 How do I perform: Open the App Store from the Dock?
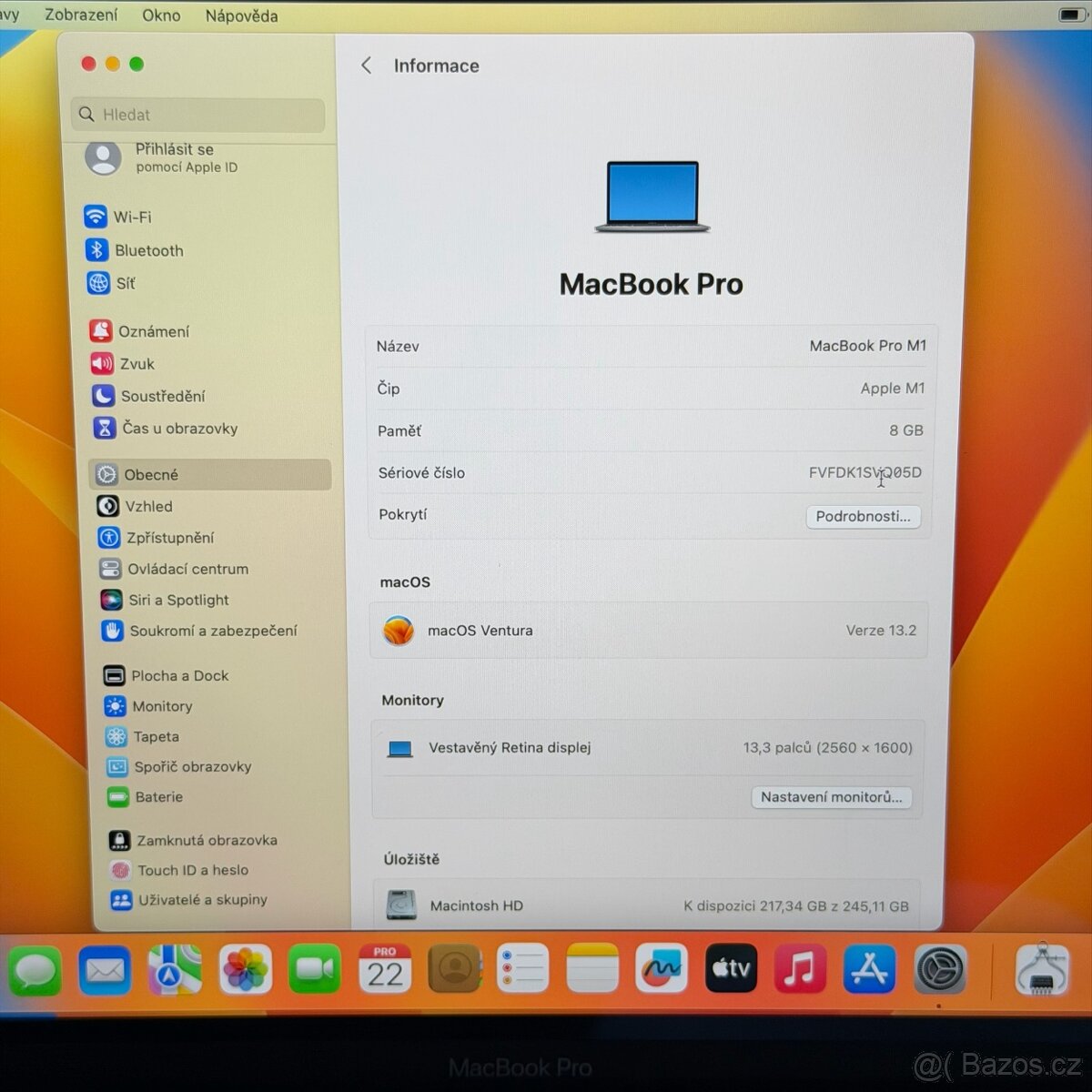point(868,968)
